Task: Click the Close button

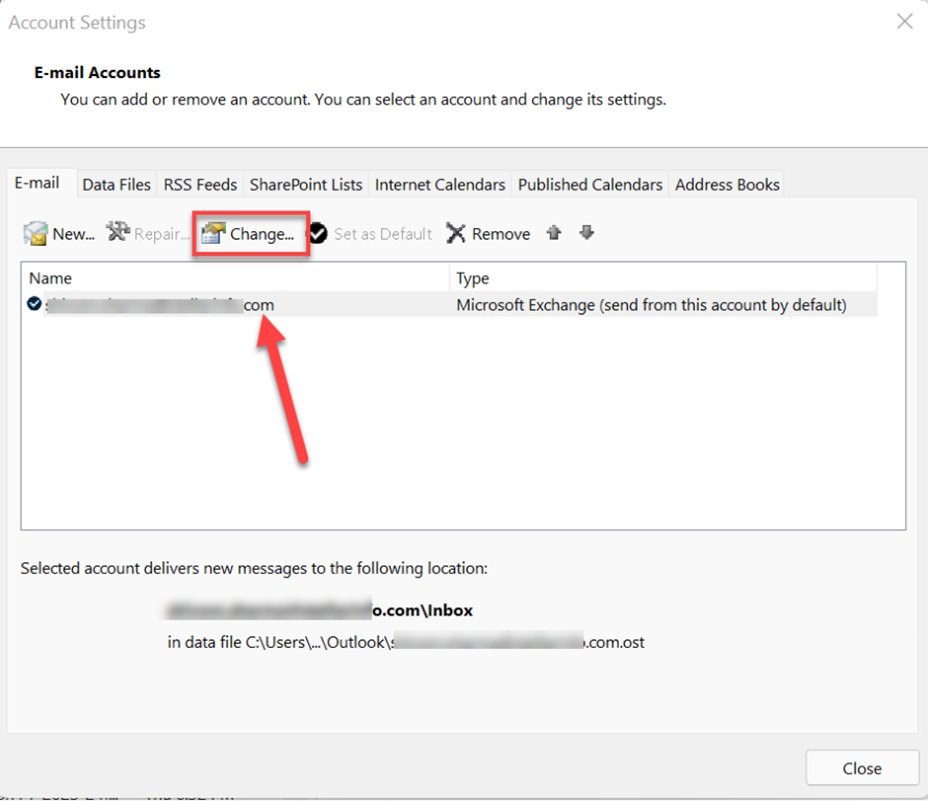Action: (862, 768)
